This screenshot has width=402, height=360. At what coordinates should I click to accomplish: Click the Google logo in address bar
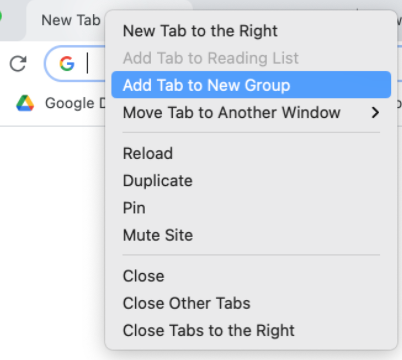click(x=67, y=63)
